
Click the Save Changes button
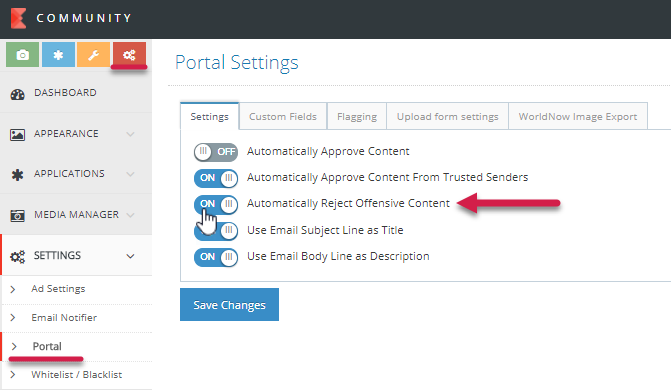click(229, 304)
